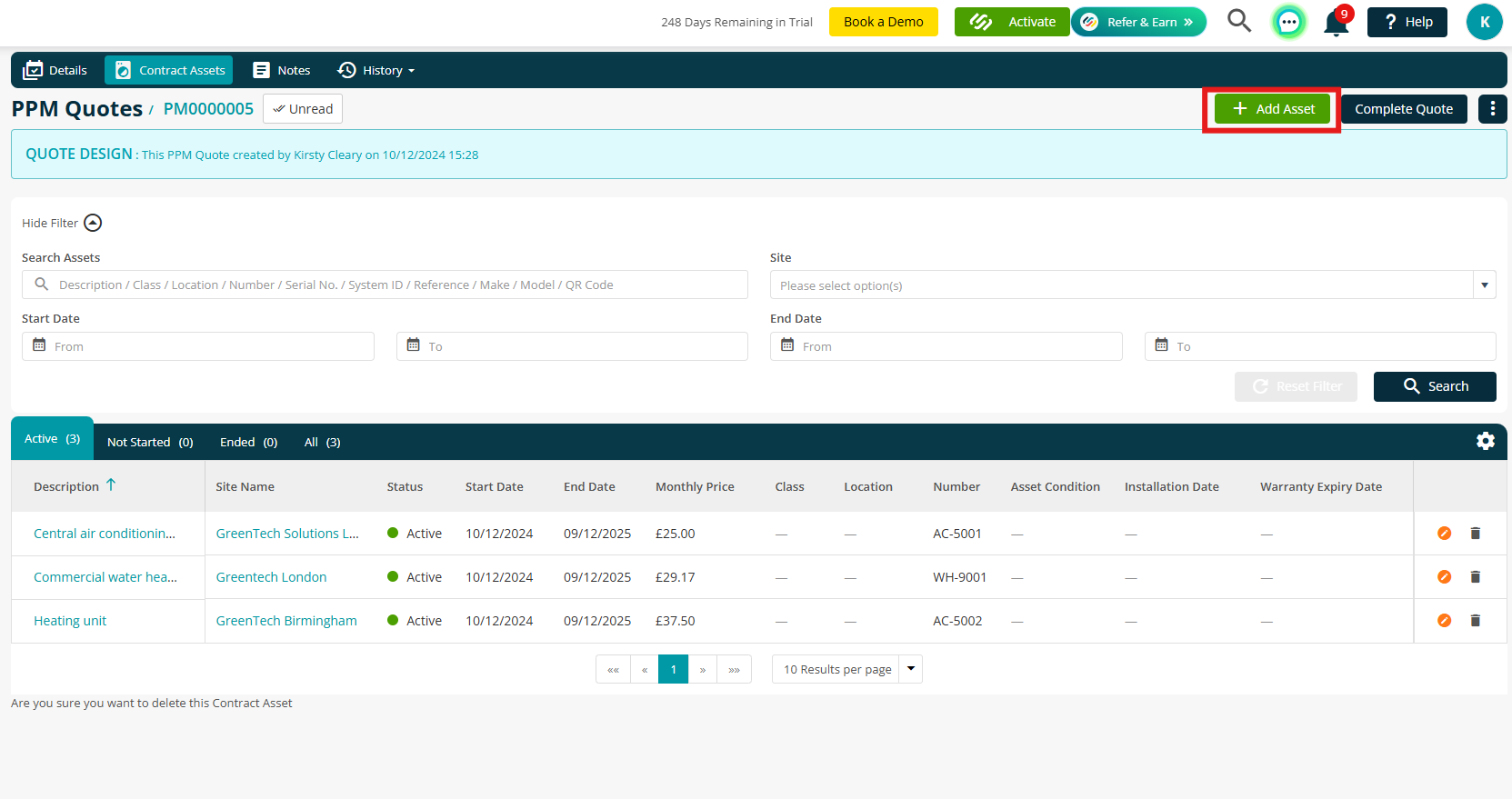Show the Not Started (0) tab
1512x799 pixels.
click(x=150, y=443)
